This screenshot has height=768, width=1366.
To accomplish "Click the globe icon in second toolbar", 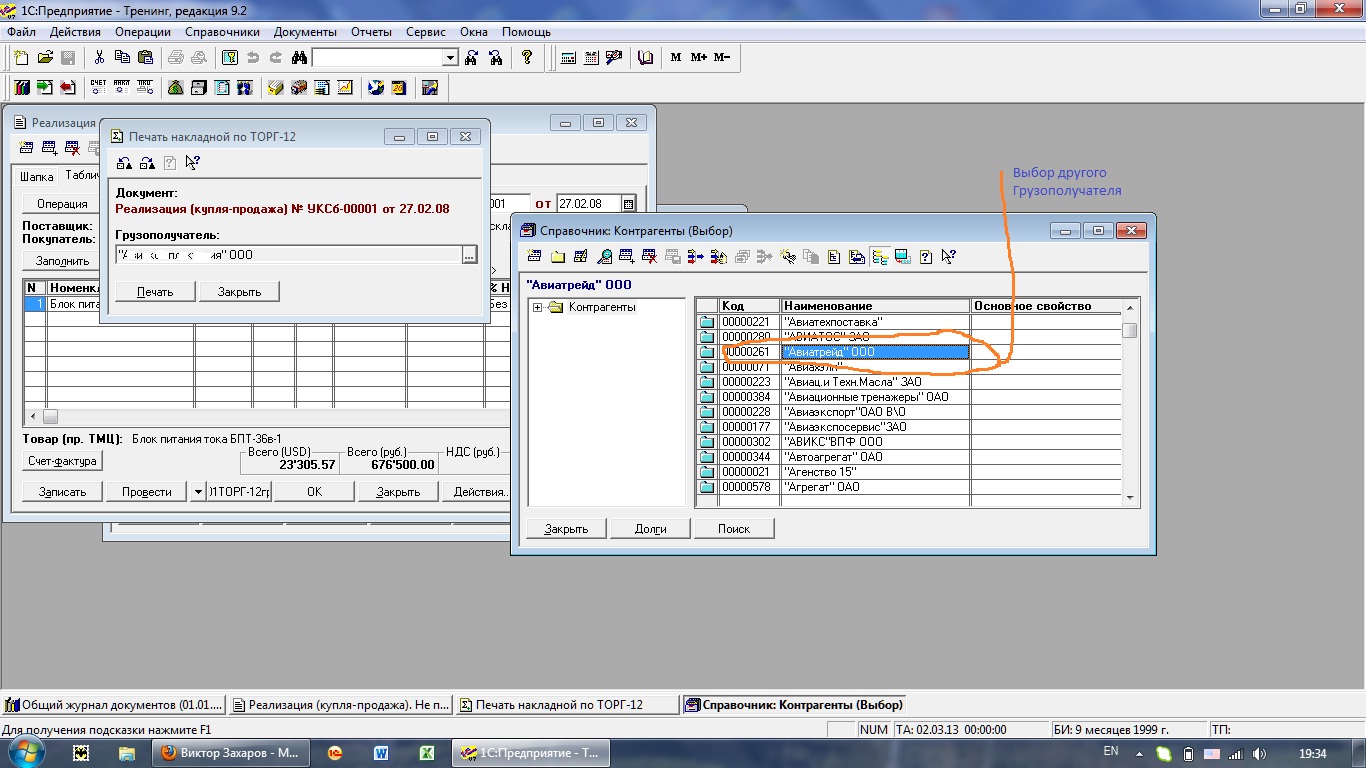I will [376, 87].
